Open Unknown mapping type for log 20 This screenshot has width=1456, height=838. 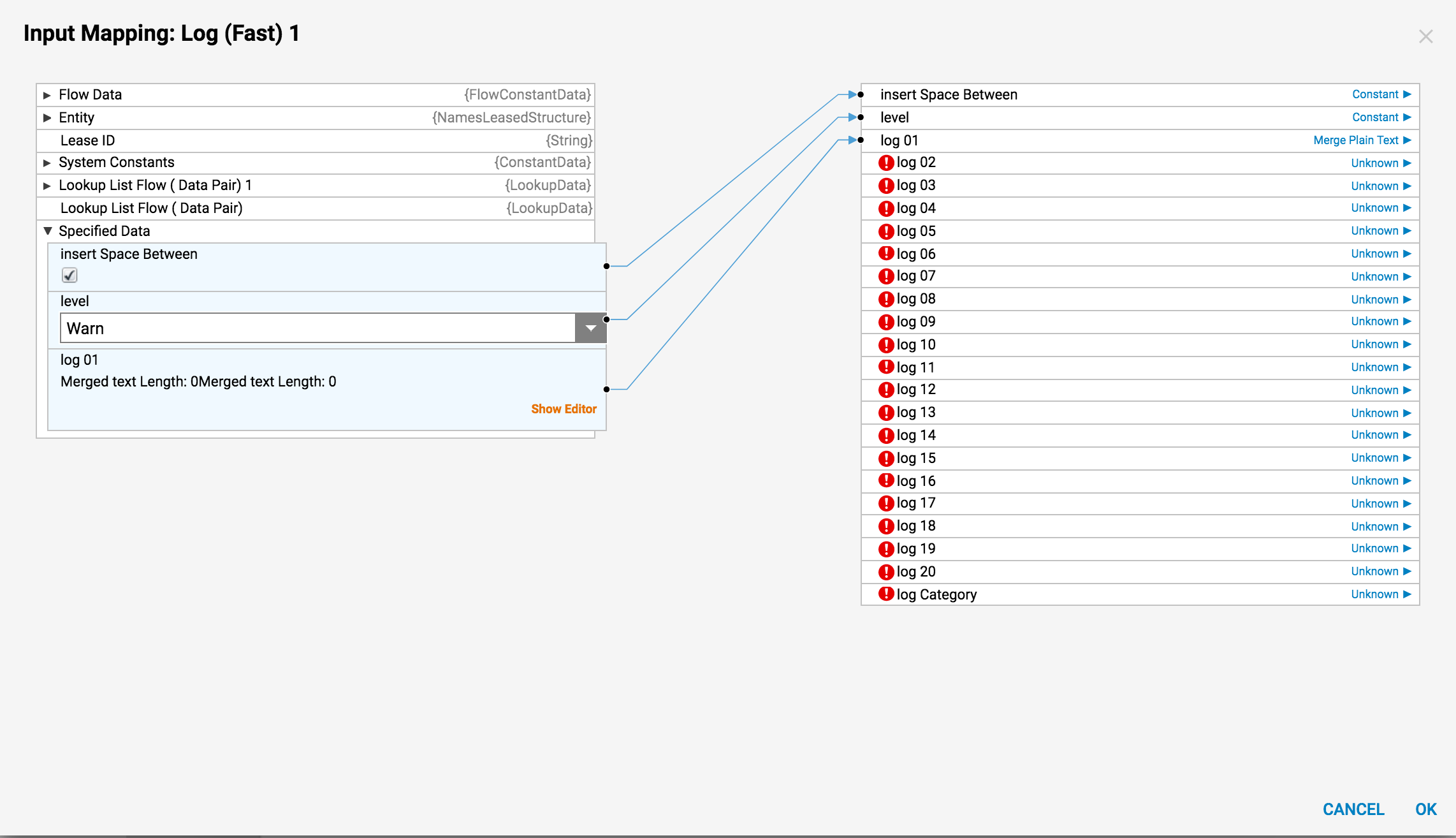pos(1381,571)
